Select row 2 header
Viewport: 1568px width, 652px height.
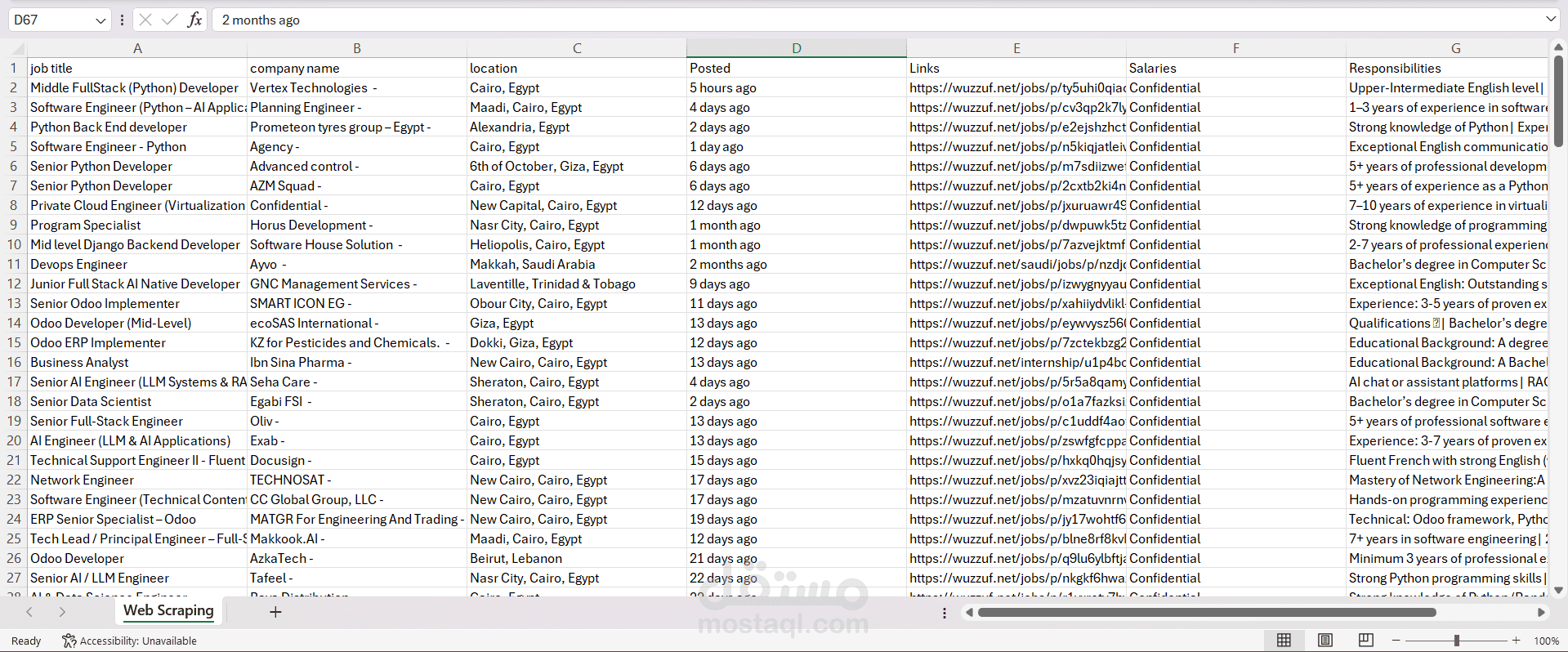(x=14, y=87)
